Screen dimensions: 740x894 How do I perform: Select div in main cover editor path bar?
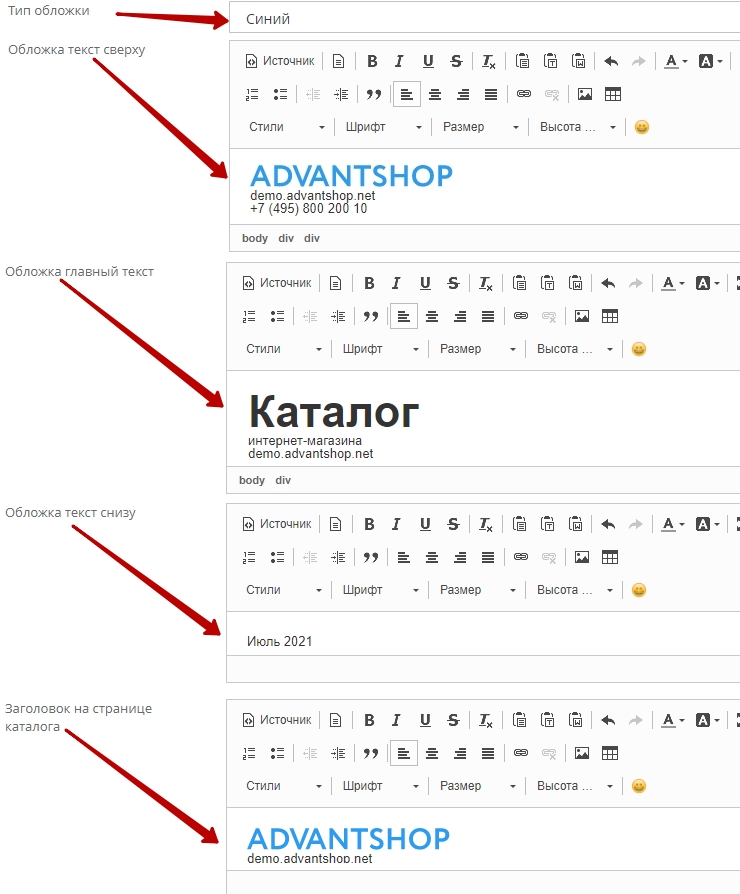coord(283,480)
